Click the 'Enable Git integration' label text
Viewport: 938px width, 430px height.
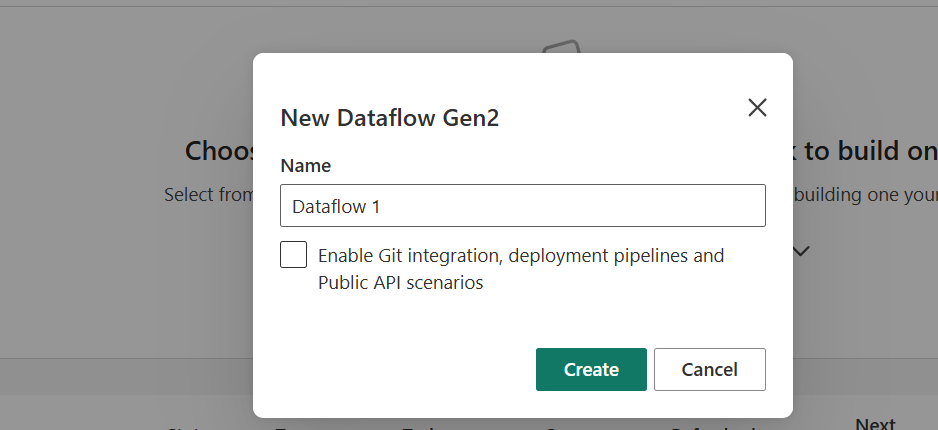point(521,269)
